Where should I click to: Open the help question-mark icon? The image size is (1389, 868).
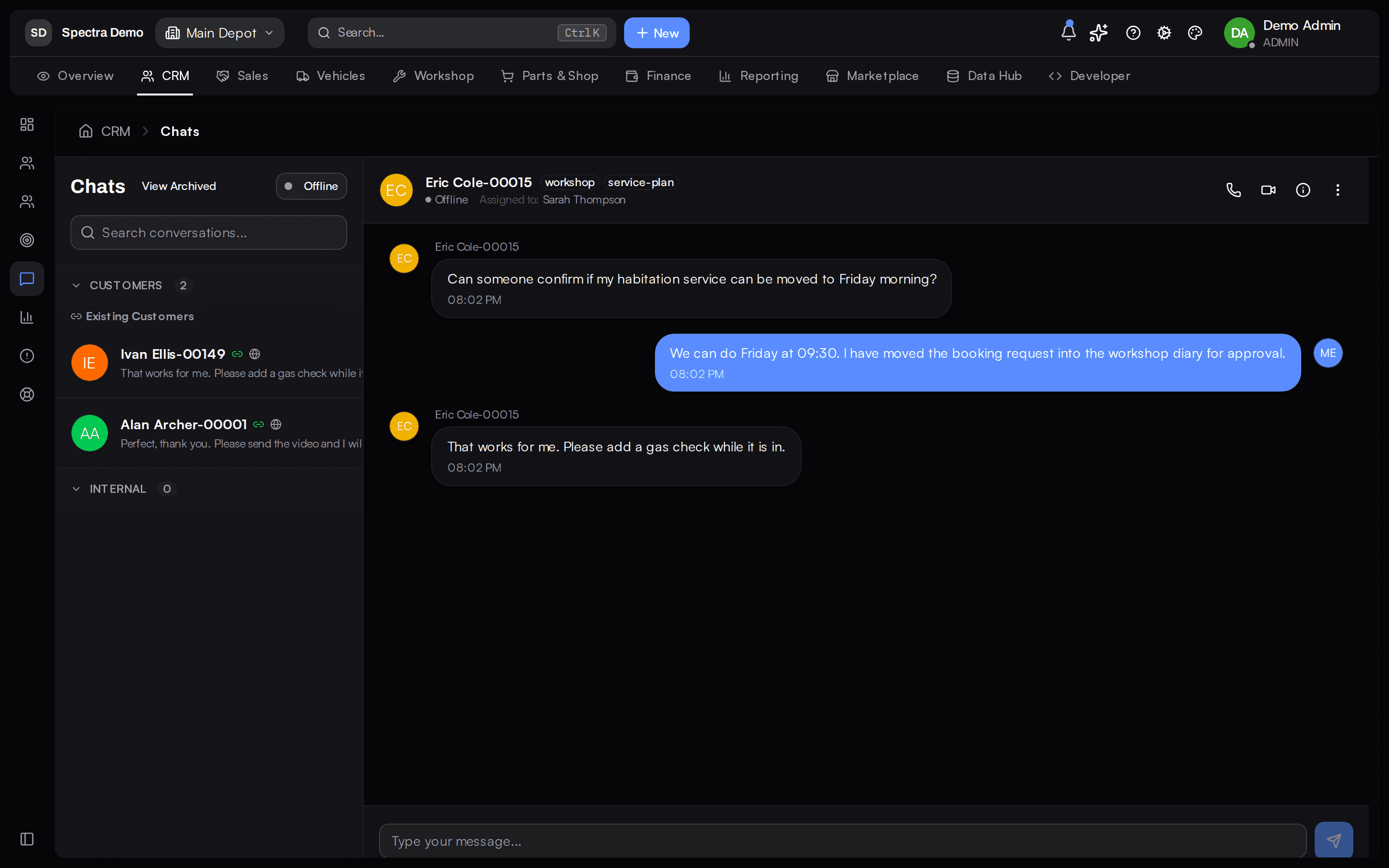(1133, 33)
